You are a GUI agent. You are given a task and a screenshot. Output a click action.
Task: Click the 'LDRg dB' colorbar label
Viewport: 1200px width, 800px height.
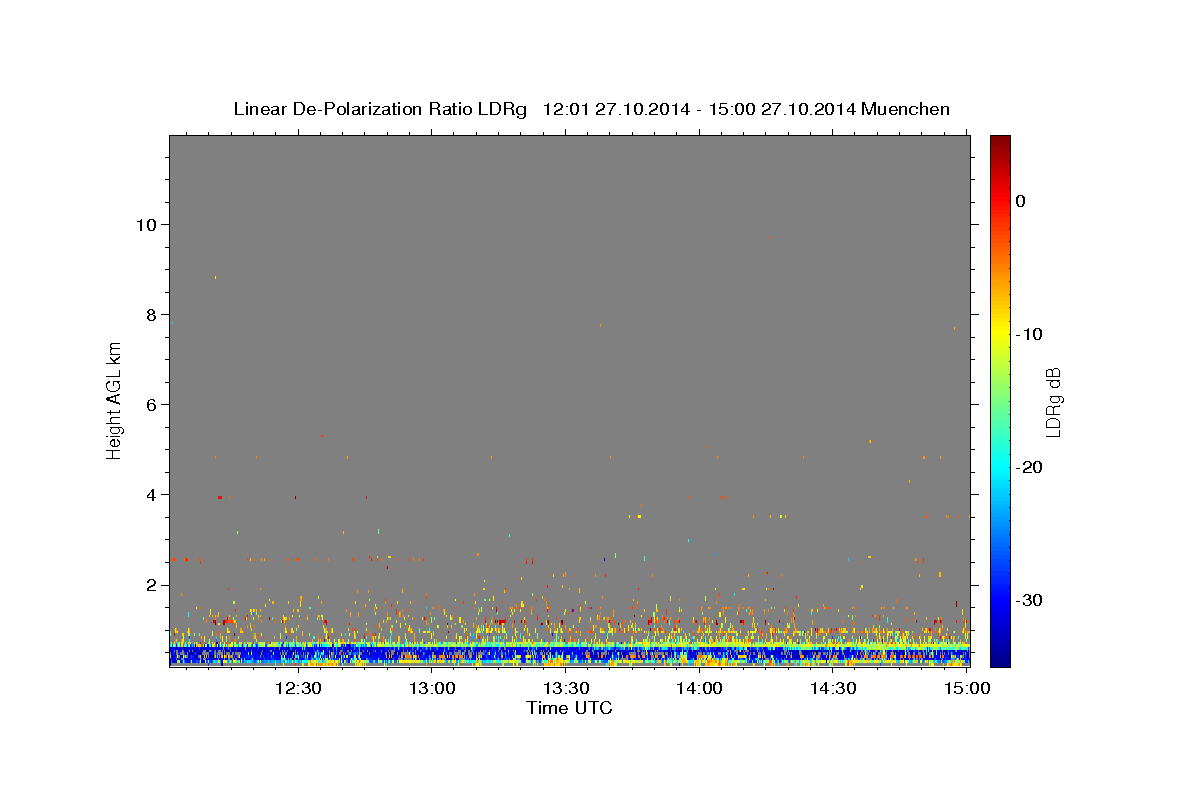tap(1053, 401)
